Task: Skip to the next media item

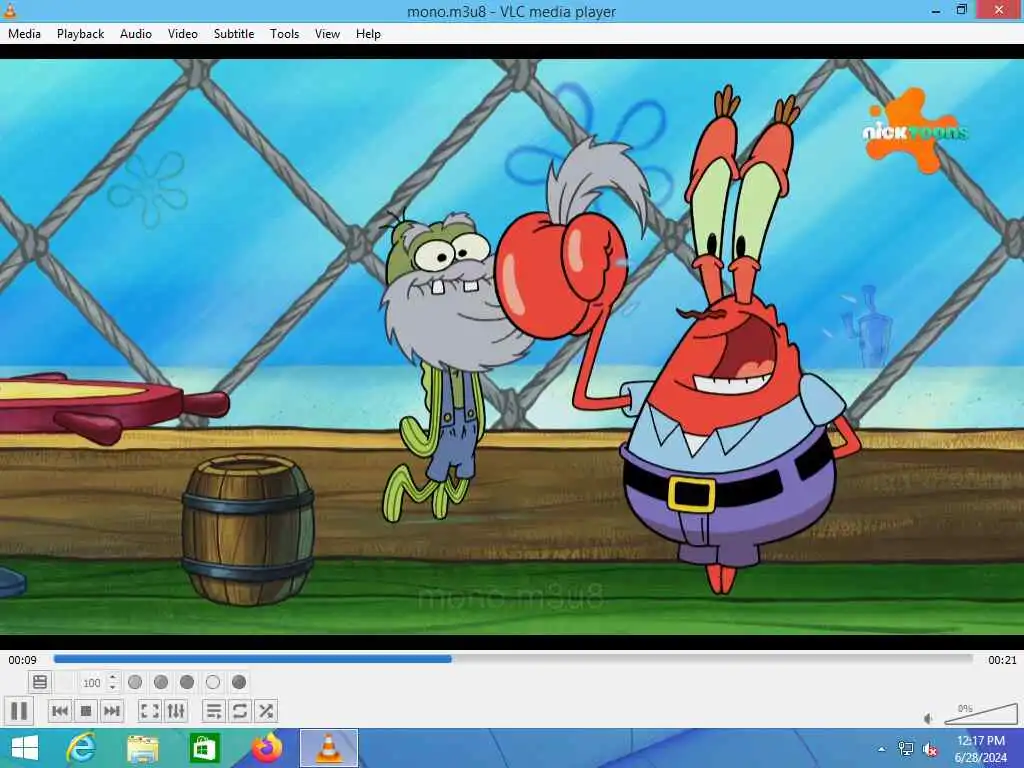Action: coord(112,711)
